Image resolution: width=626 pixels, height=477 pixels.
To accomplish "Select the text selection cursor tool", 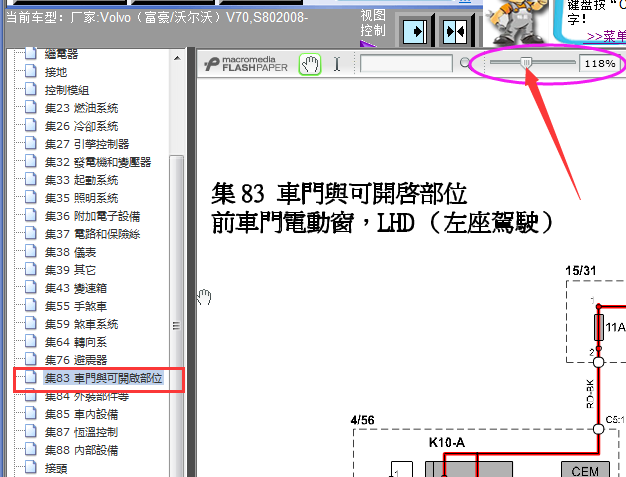I will (x=337, y=64).
